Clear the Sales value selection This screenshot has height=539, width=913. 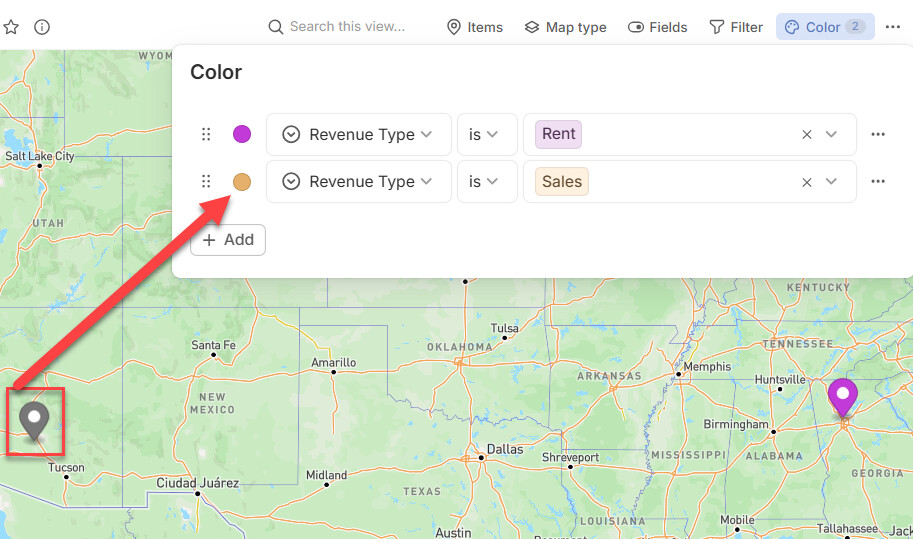point(806,182)
